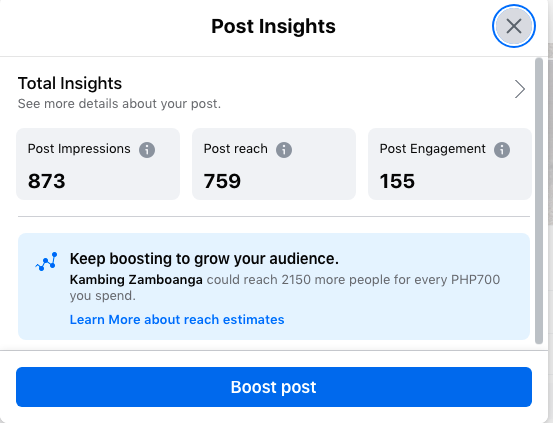This screenshot has height=423, width=553.
Task: Select the Post Engagement card
Action: [x=450, y=164]
